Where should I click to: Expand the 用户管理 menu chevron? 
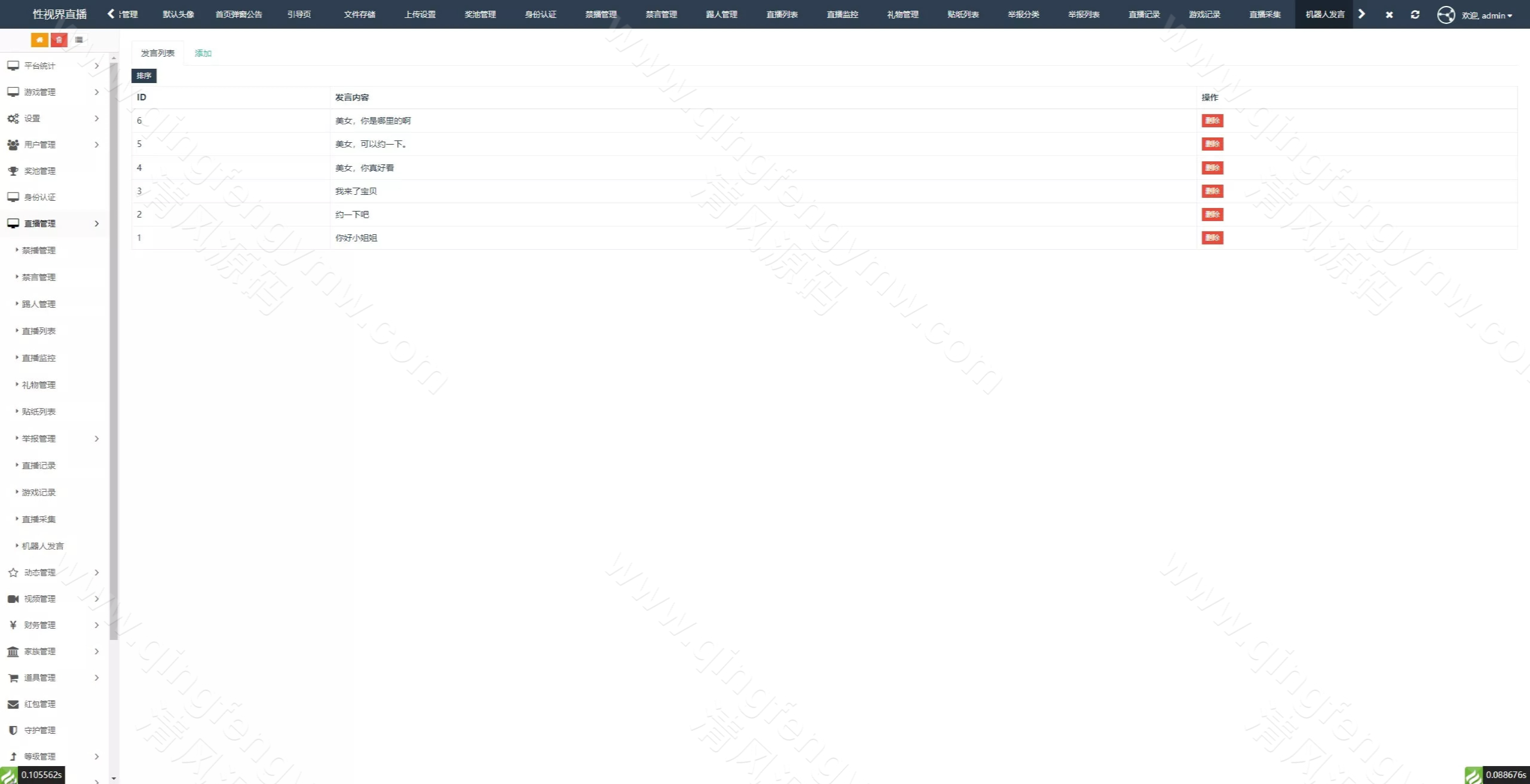point(97,145)
